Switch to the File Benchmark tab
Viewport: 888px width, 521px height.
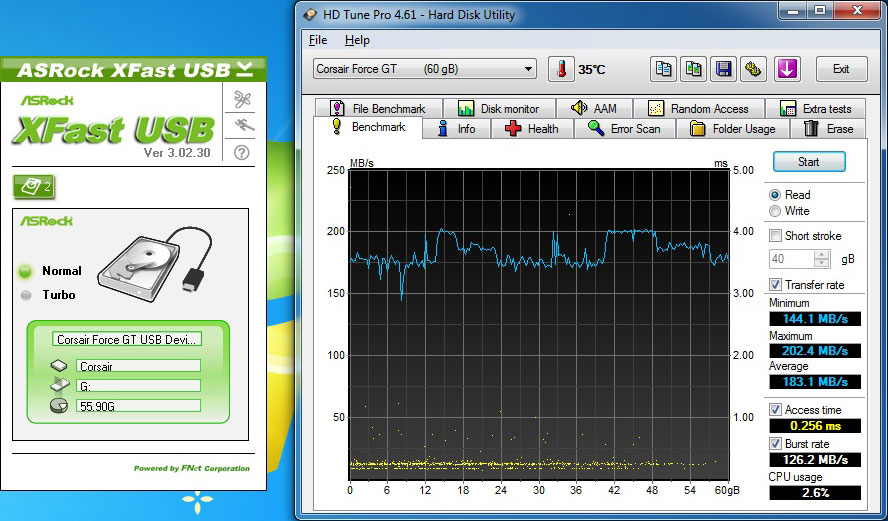378,108
